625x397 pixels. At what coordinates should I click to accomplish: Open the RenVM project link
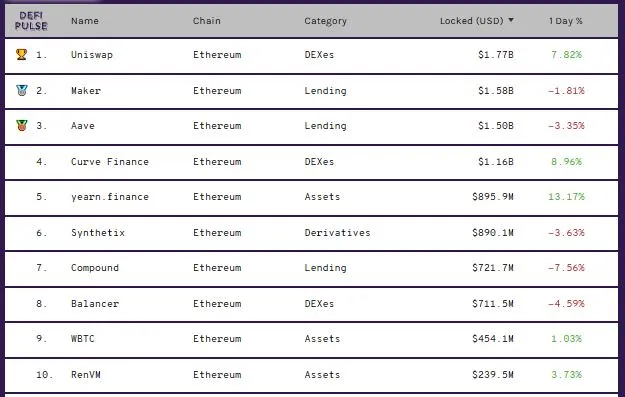pos(86,375)
